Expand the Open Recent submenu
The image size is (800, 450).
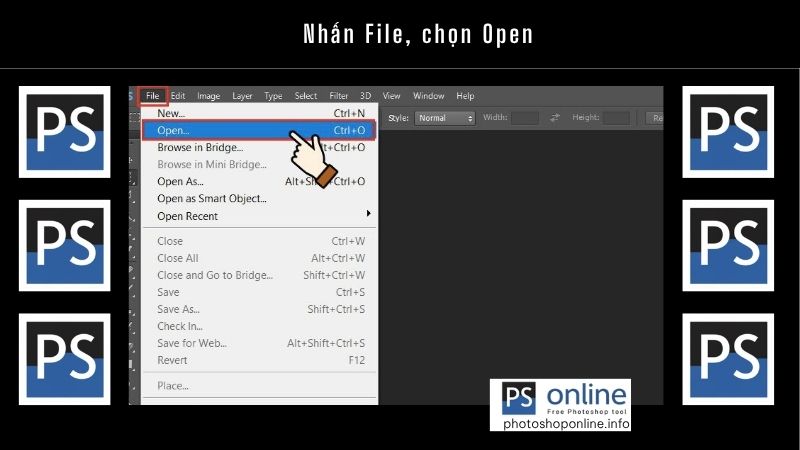(260, 216)
